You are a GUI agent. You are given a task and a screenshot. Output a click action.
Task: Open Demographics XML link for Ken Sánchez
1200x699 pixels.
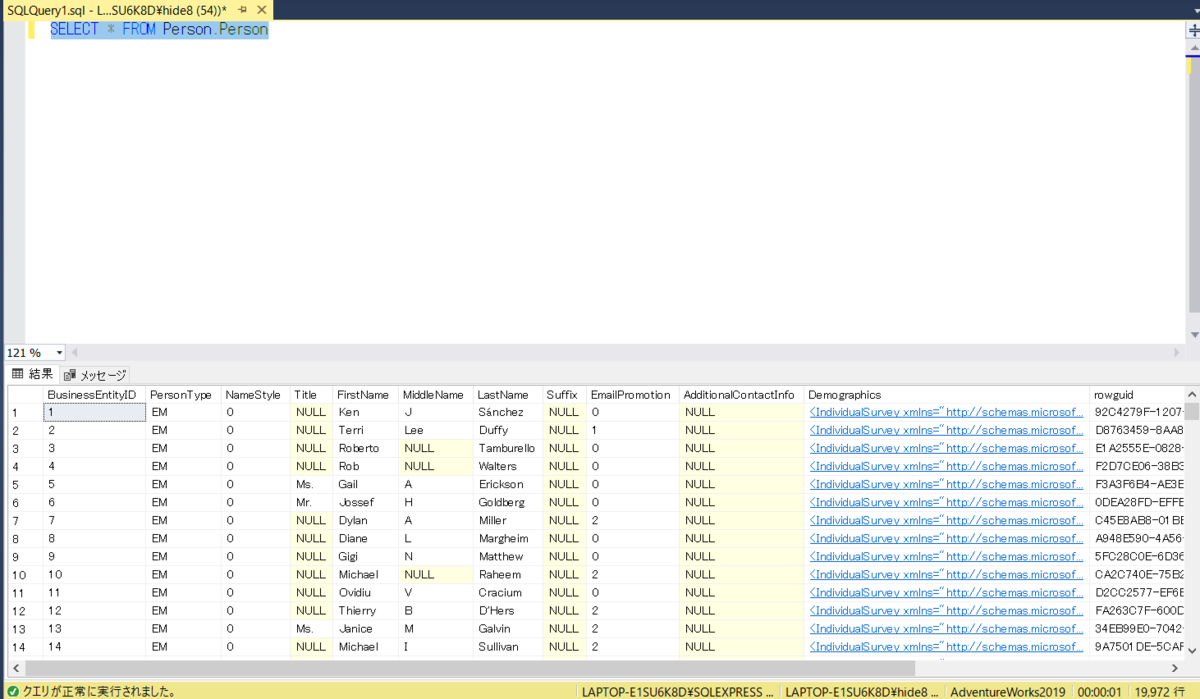946,412
